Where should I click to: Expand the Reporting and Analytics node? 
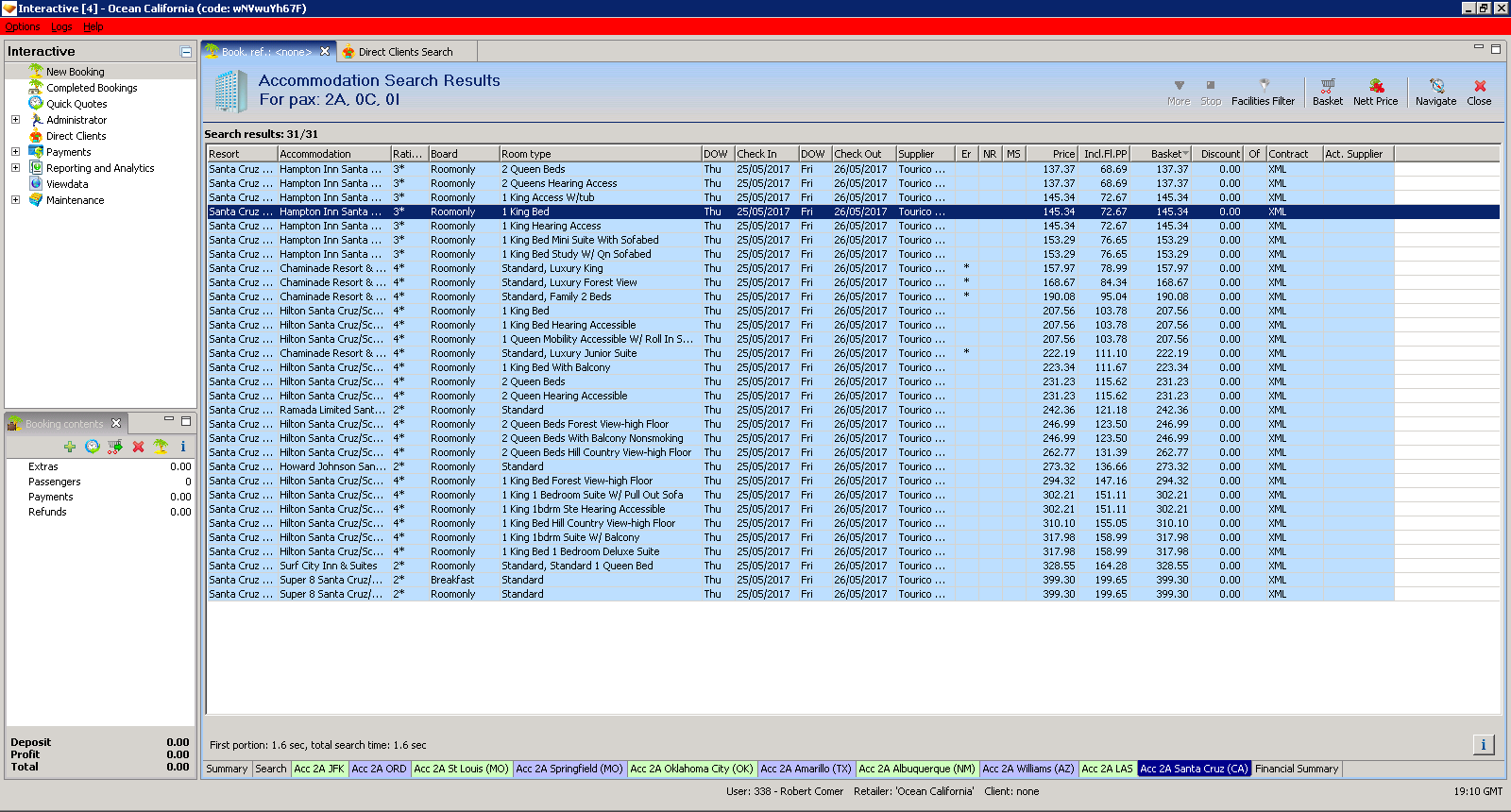click(x=15, y=168)
